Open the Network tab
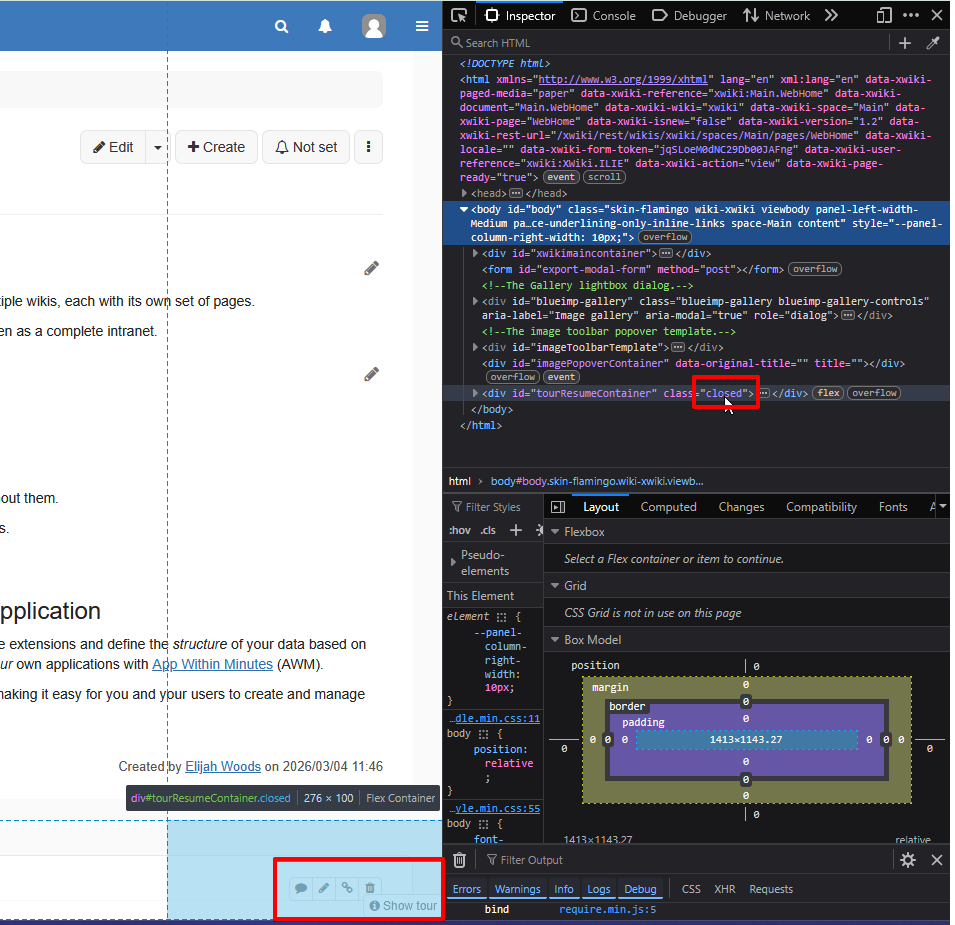The image size is (955, 925). click(777, 15)
